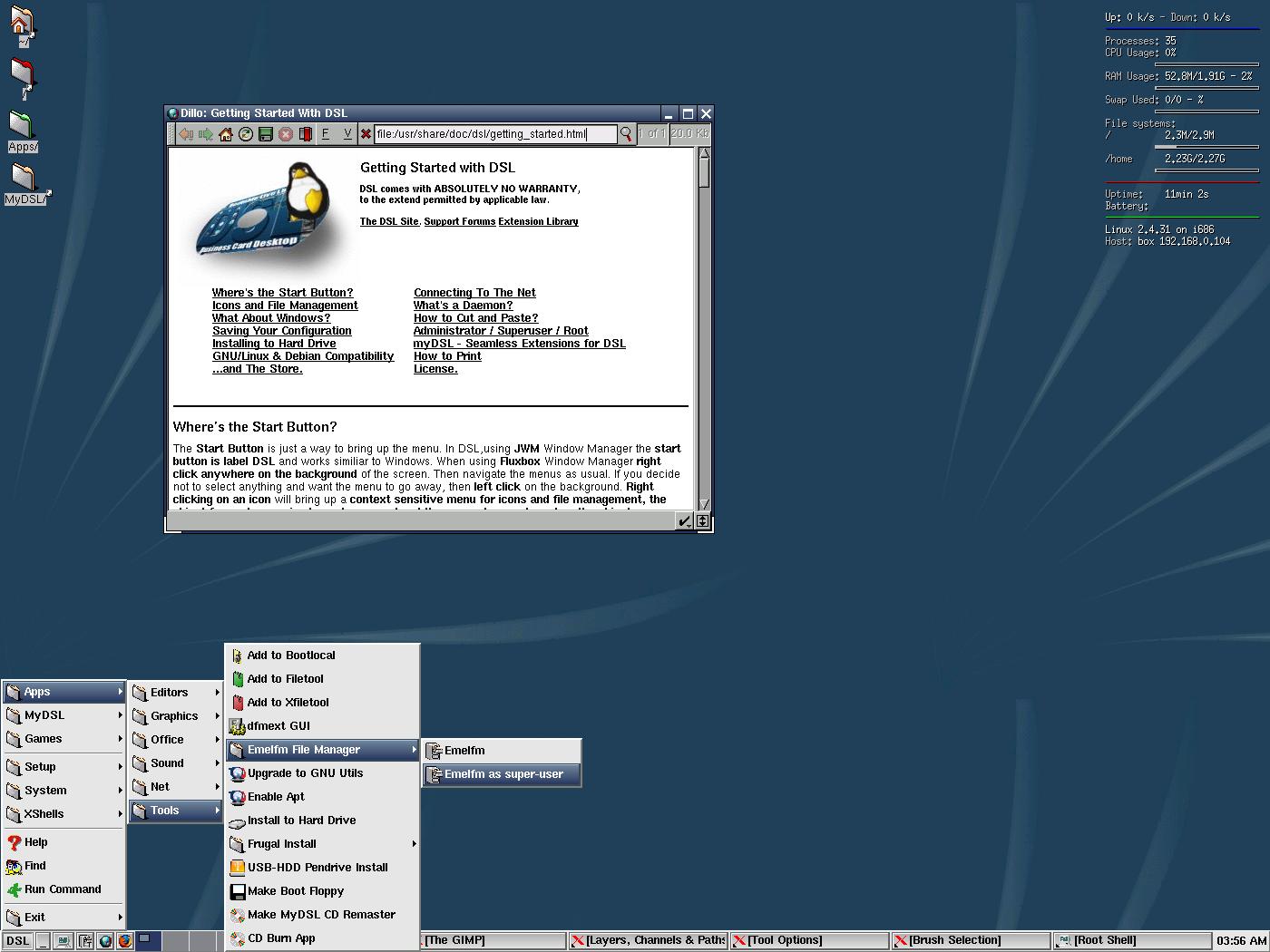Screen dimensions: 1270x952
Task: Click Dillo's vertical scrollbar thumb
Action: (x=704, y=173)
